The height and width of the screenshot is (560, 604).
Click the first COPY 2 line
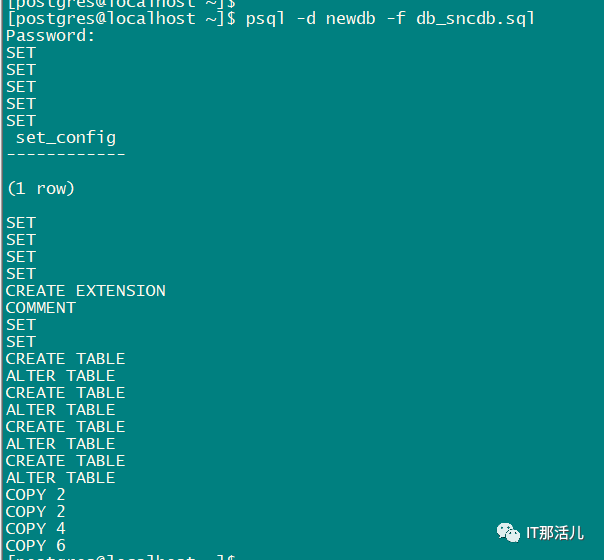click(x=36, y=495)
